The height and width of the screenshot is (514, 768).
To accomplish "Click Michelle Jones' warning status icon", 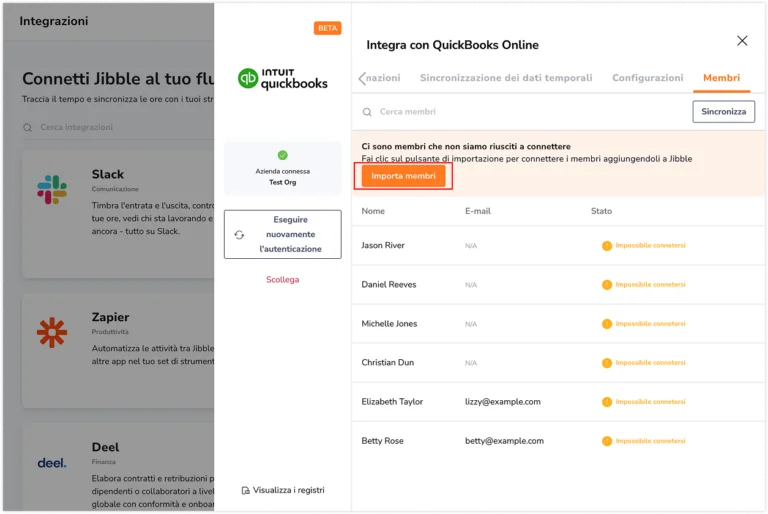I will [606, 324].
